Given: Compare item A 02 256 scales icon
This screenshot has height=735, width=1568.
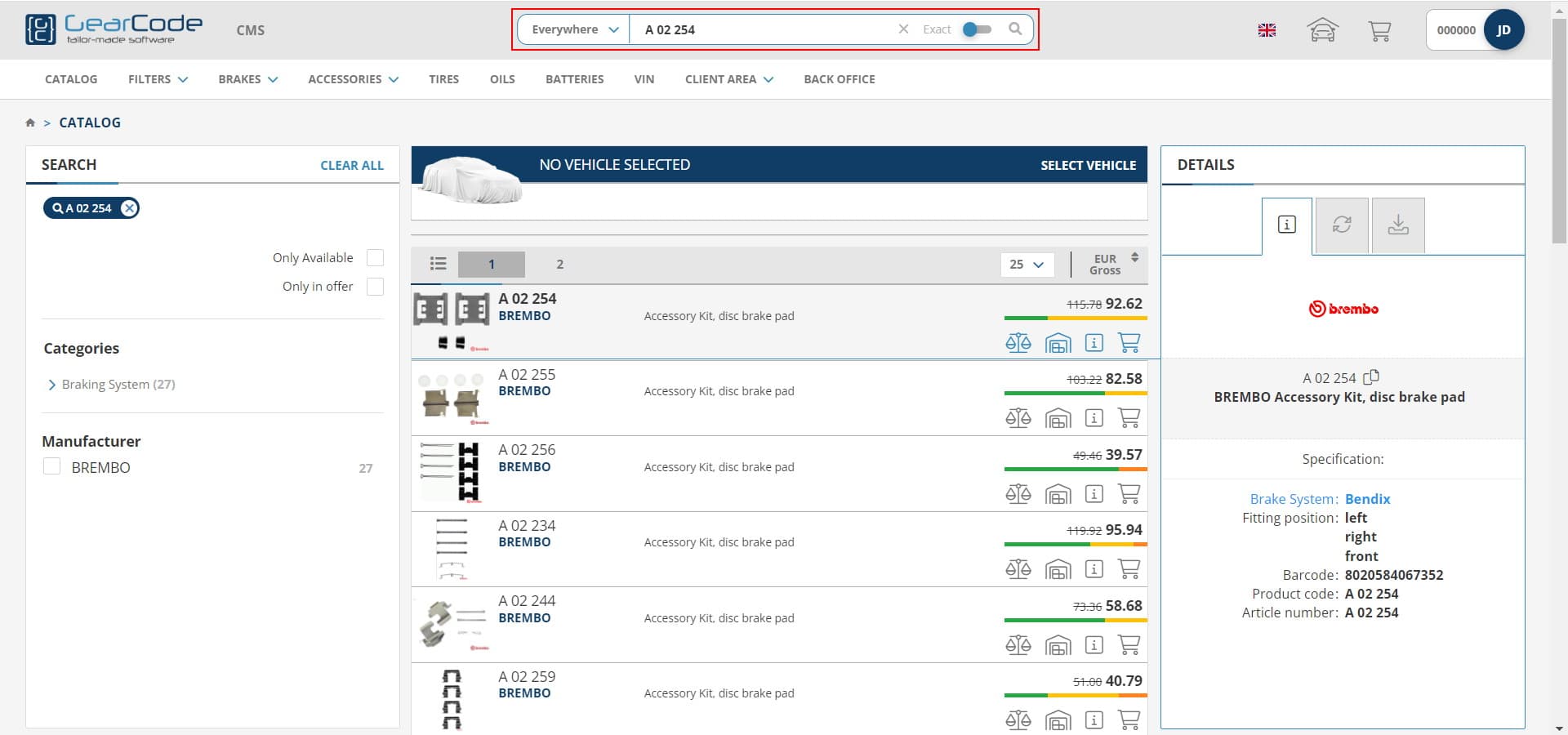Looking at the screenshot, I should [x=1018, y=494].
